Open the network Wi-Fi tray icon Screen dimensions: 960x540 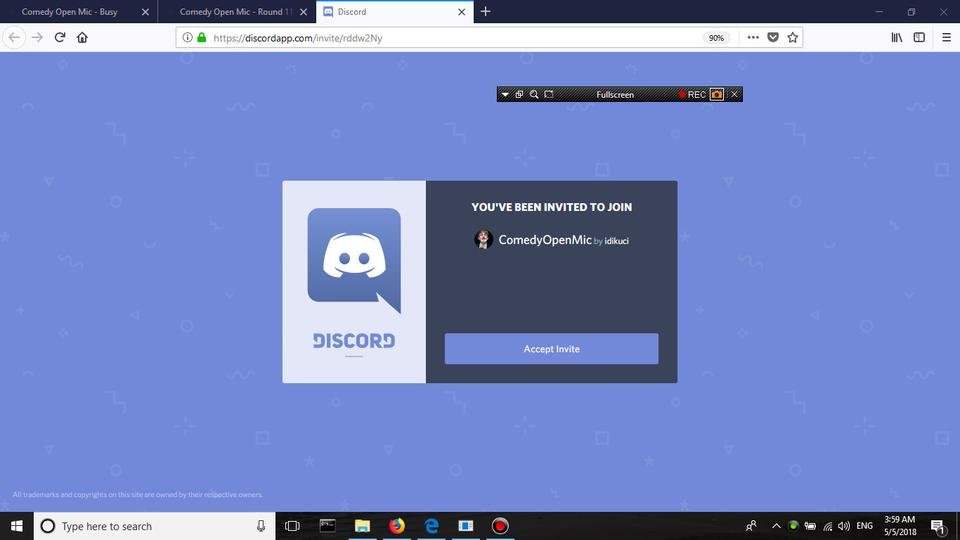(x=828, y=526)
